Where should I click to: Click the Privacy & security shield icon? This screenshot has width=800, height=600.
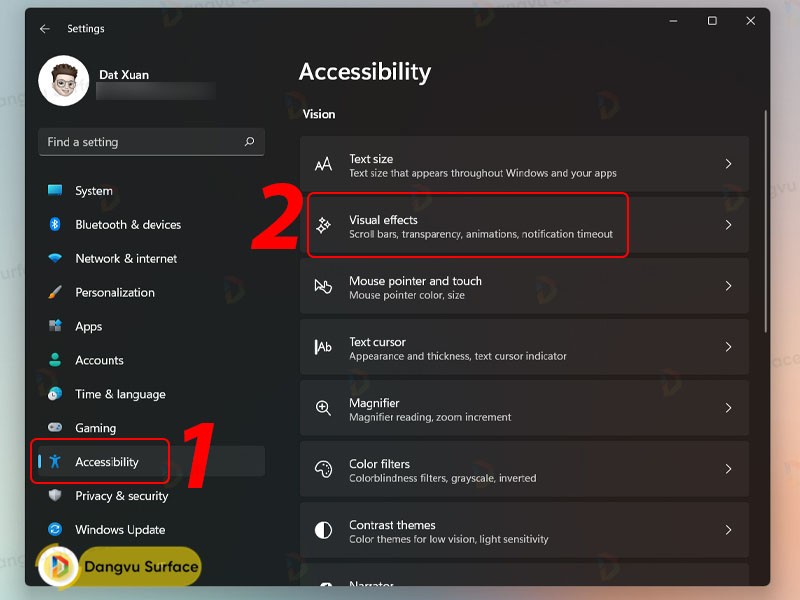55,496
